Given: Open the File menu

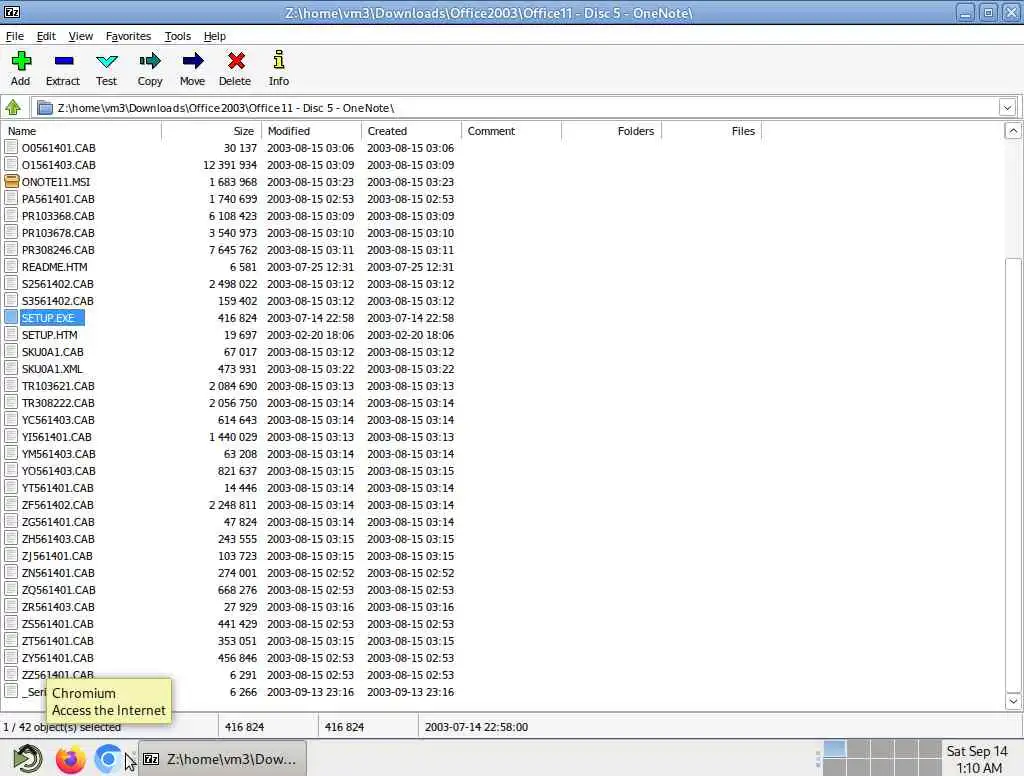Looking at the screenshot, I should pos(14,36).
